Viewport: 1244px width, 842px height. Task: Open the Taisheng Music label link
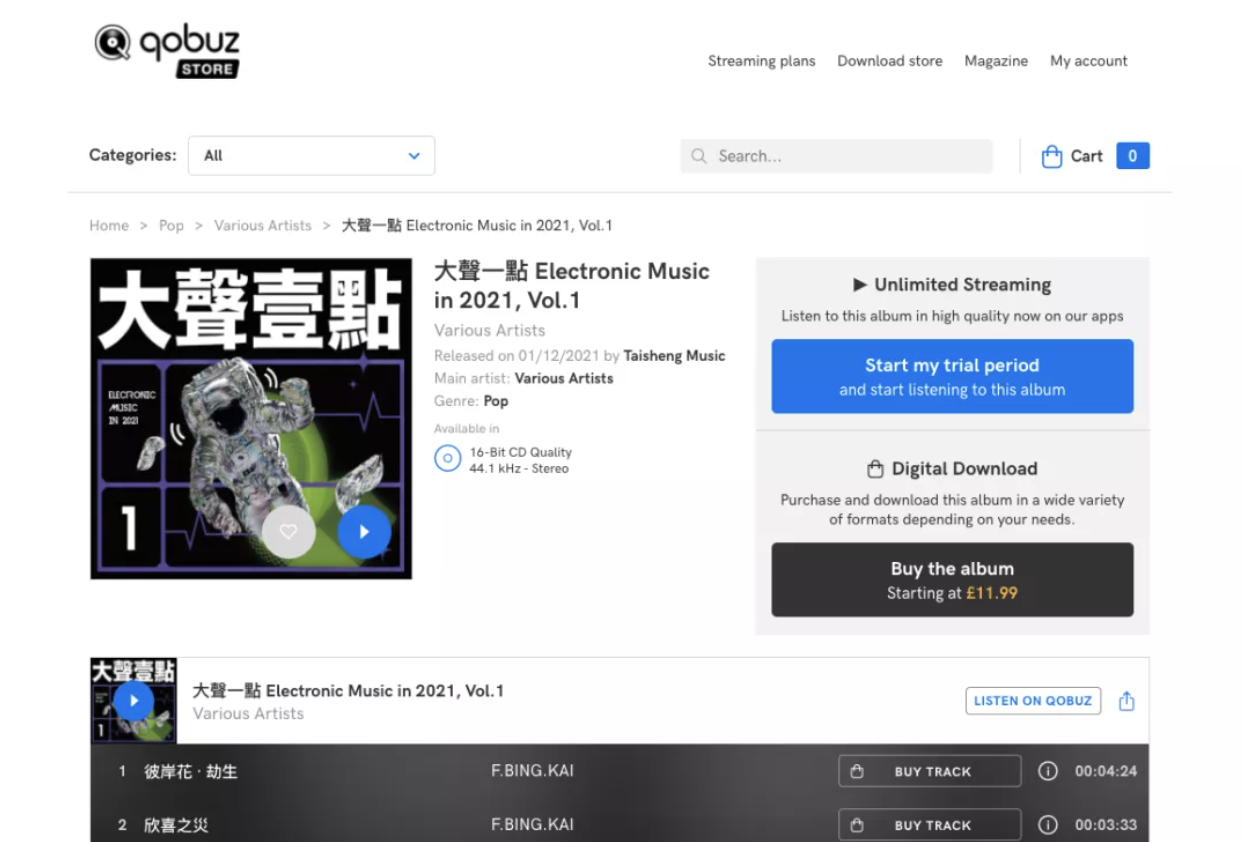[674, 356]
